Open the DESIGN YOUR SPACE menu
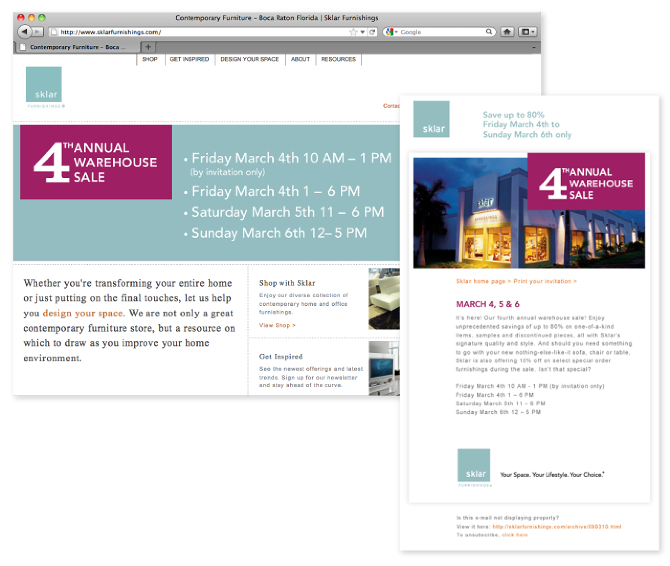This screenshot has width=670, height=566. pyautogui.click(x=250, y=59)
